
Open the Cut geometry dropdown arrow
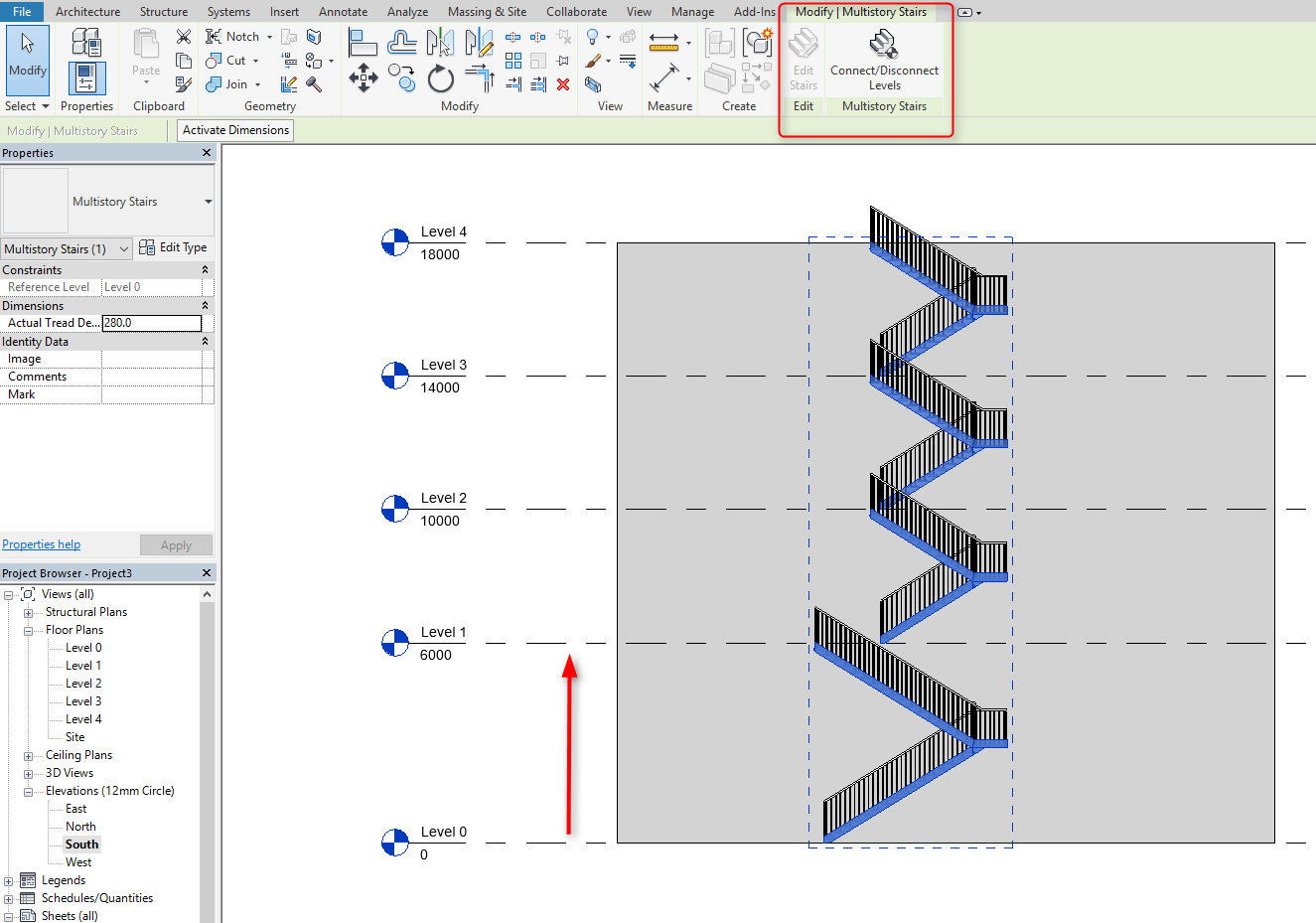click(255, 61)
